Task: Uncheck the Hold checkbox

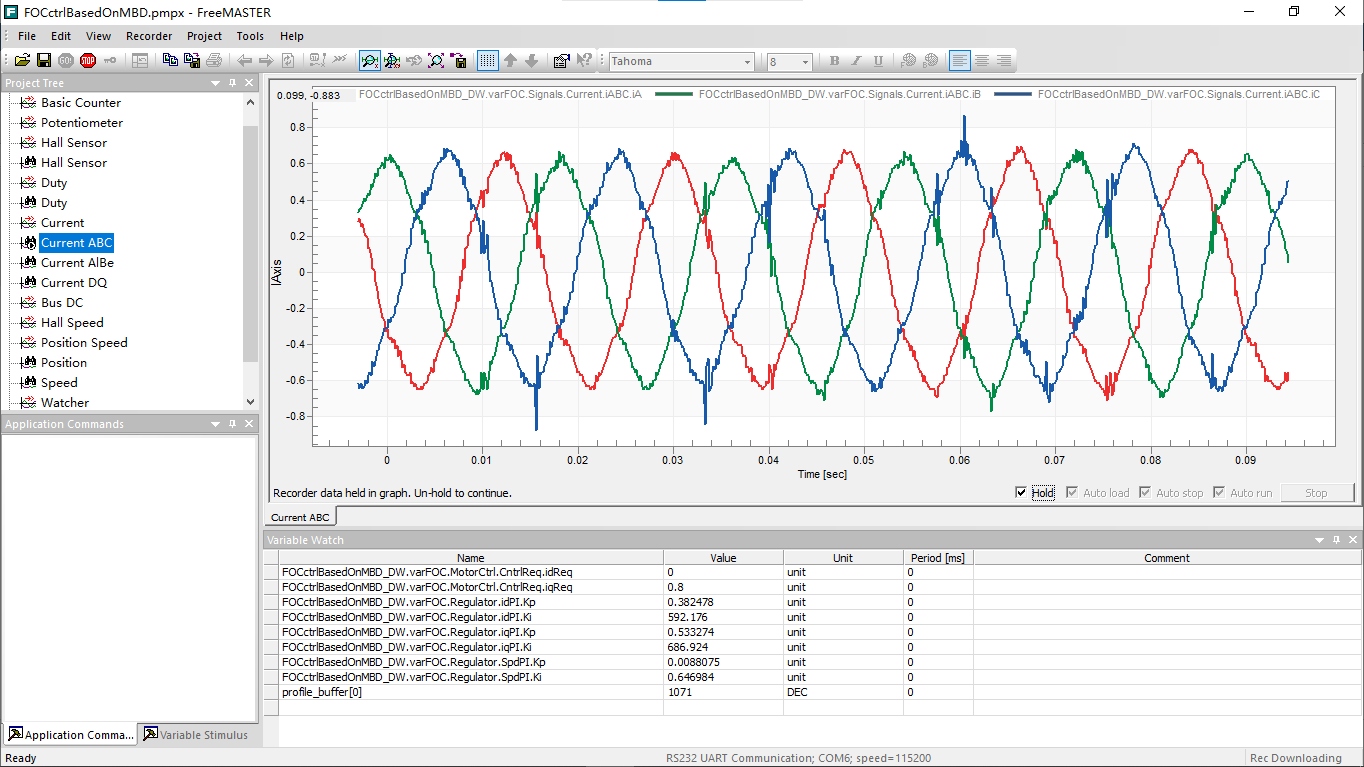Action: 1020,493
